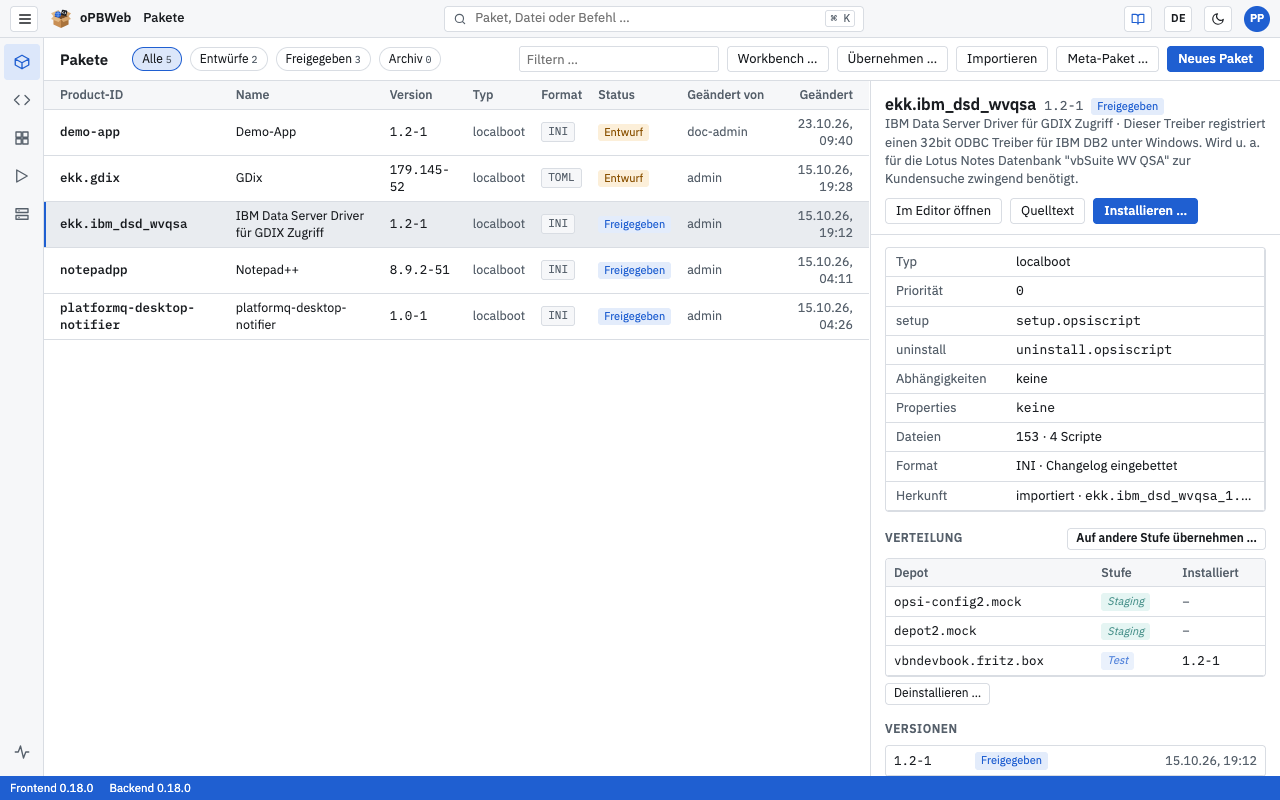This screenshot has width=1280, height=800.
Task: Toggle dark mode moon icon
Action: [x=1218, y=18]
